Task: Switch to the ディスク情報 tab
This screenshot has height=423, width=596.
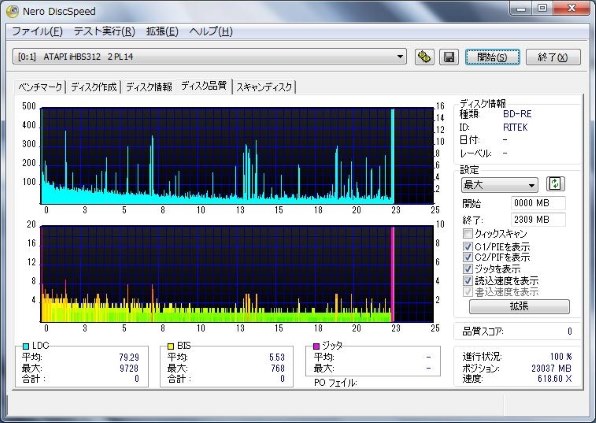Action: tap(149, 87)
